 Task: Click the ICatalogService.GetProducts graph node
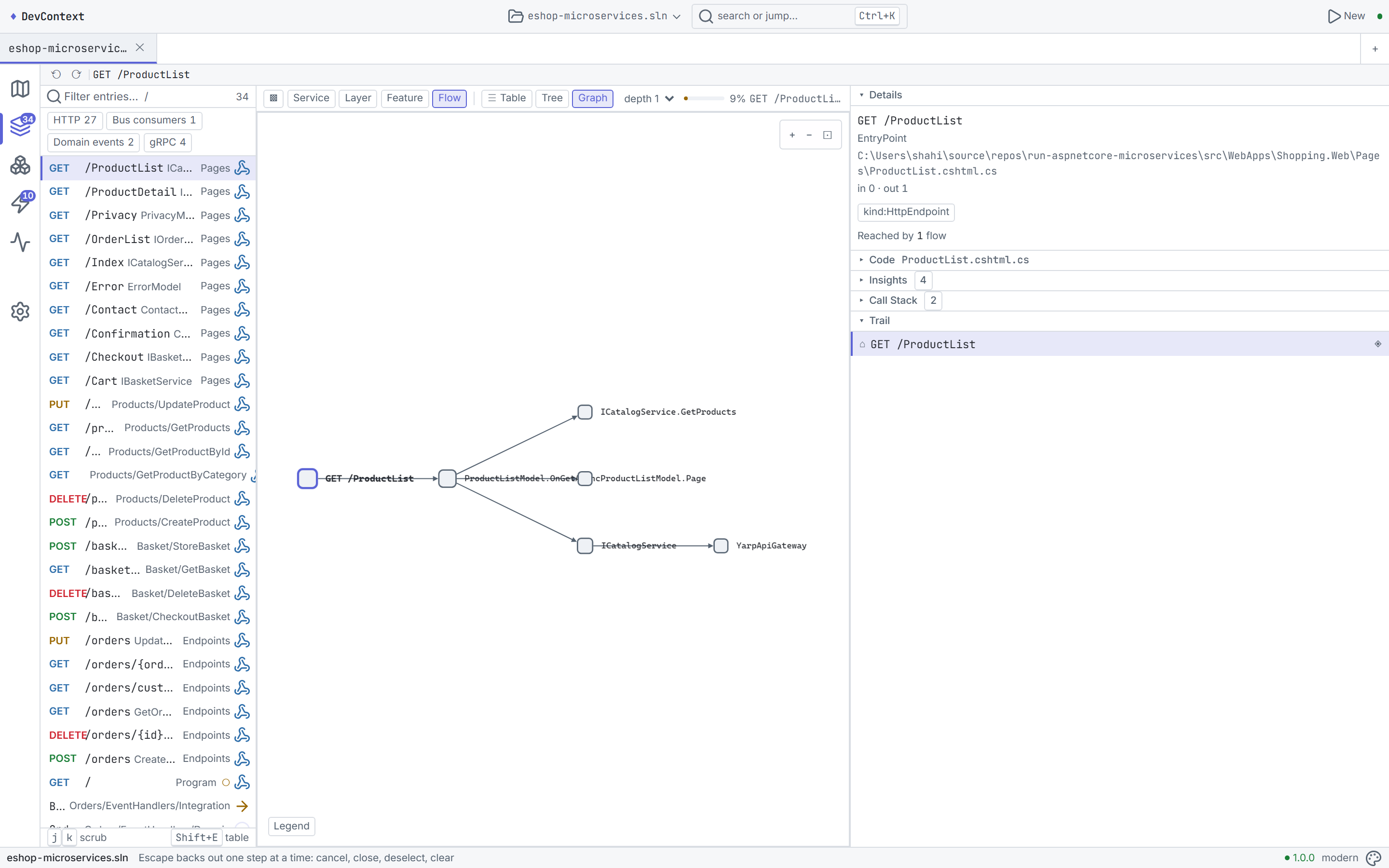(585, 412)
